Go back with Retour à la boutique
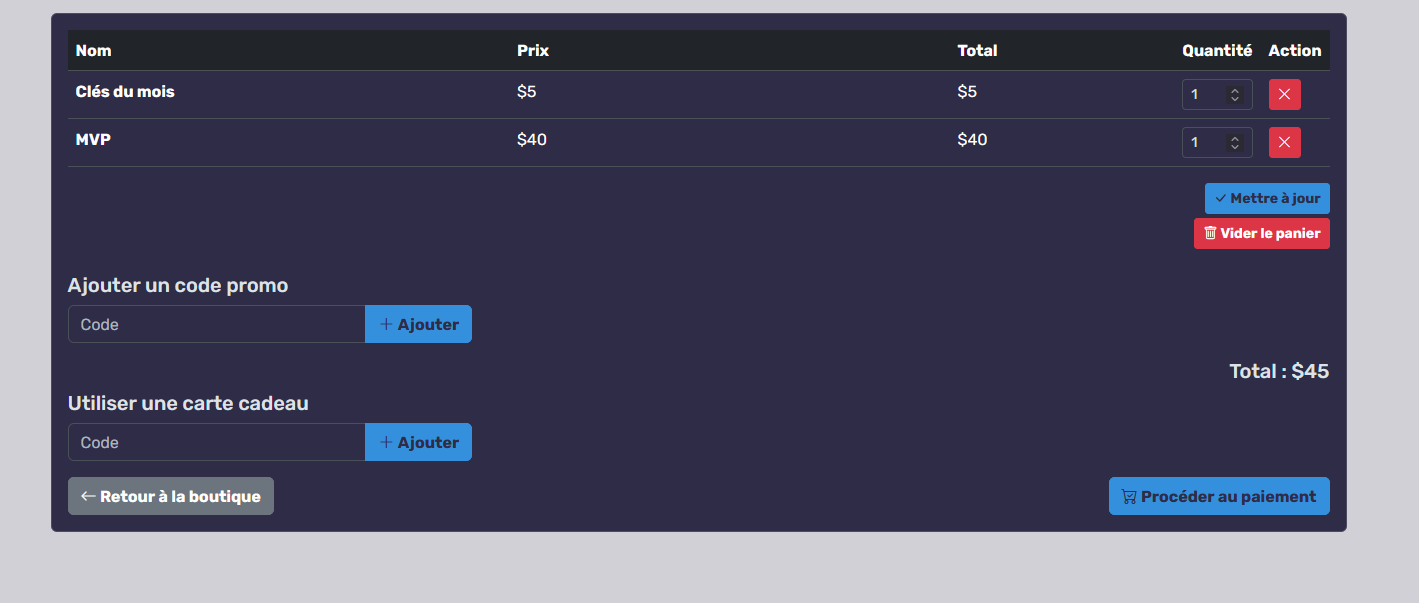Image resolution: width=1419 pixels, height=603 pixels. point(170,497)
